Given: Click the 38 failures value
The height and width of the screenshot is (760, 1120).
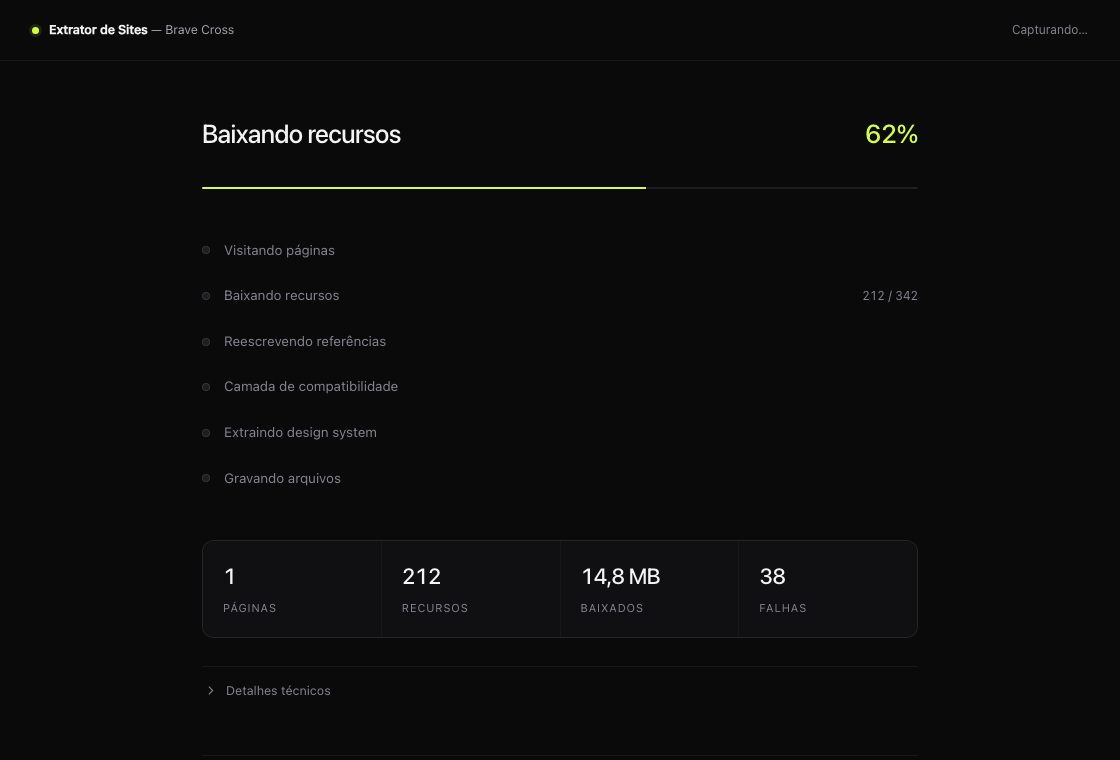Looking at the screenshot, I should [772, 576].
